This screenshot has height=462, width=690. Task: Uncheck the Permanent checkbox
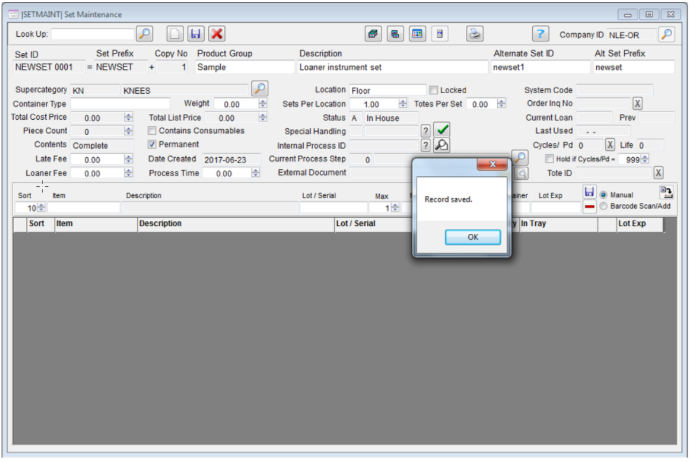pyautogui.click(x=153, y=145)
